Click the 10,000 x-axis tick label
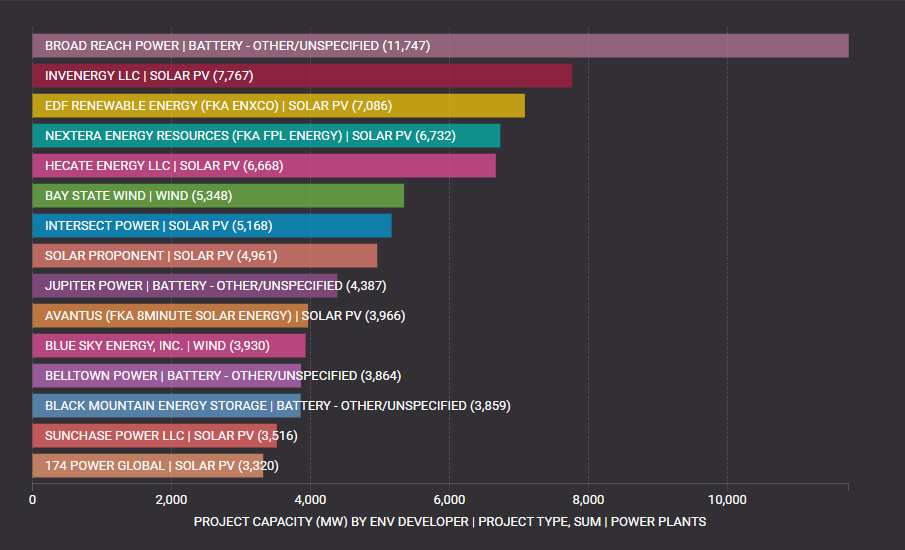This screenshot has height=550, width=905. tap(727, 500)
